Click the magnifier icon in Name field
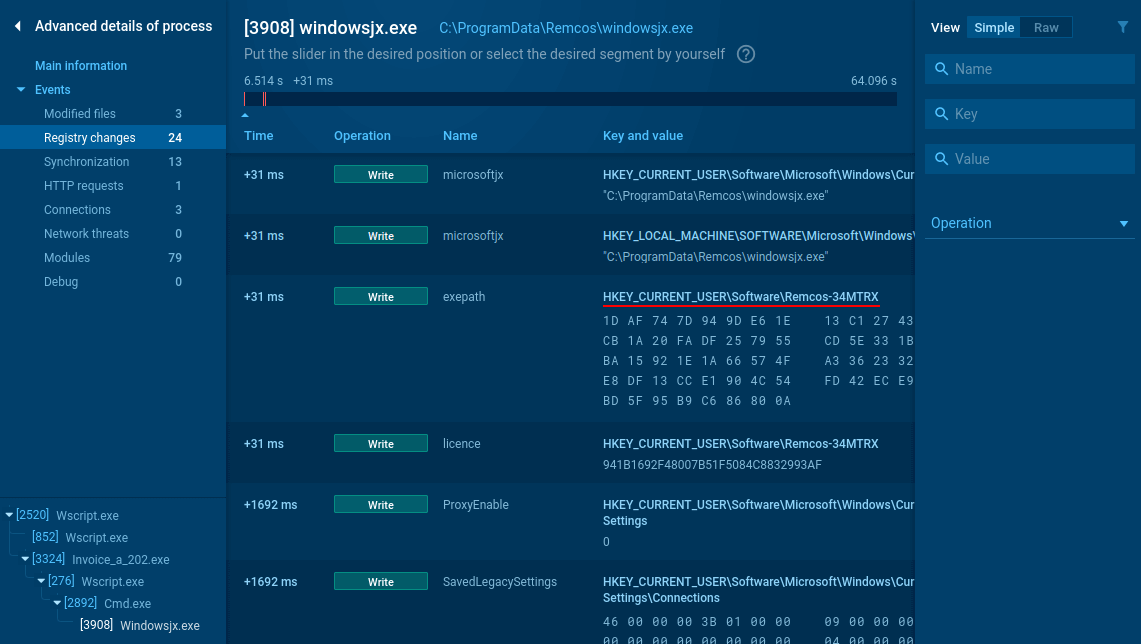Viewport: 1141px width, 644px height. tap(941, 69)
